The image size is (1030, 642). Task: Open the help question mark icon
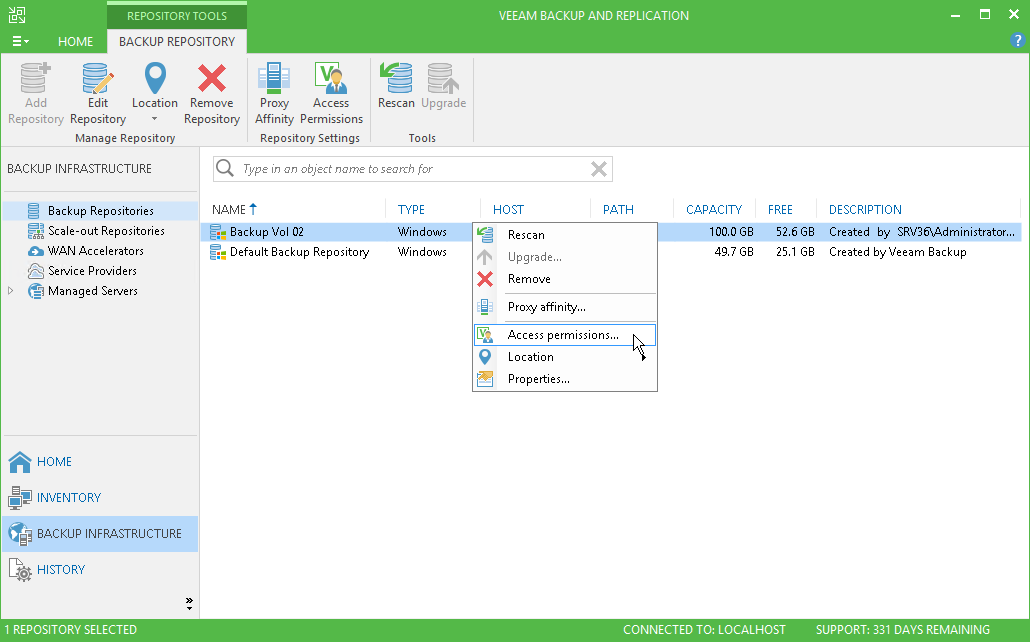click(1017, 41)
